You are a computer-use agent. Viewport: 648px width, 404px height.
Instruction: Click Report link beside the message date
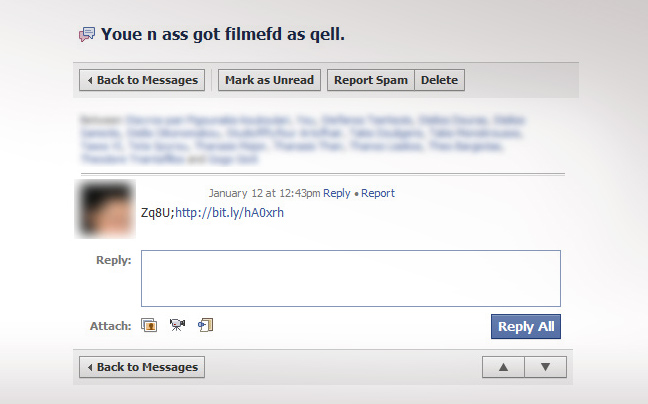coord(378,193)
